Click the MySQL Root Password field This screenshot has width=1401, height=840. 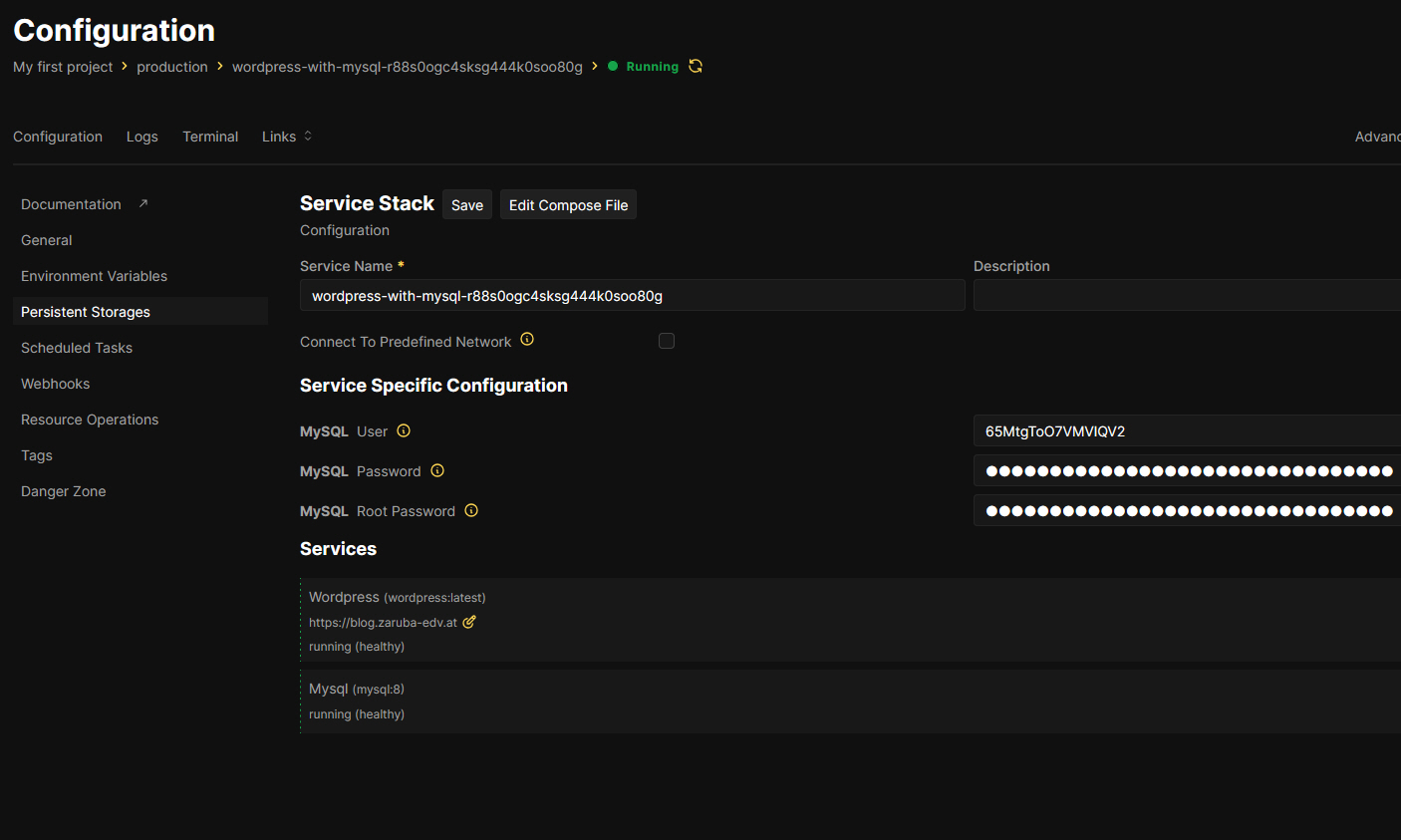click(x=1187, y=510)
